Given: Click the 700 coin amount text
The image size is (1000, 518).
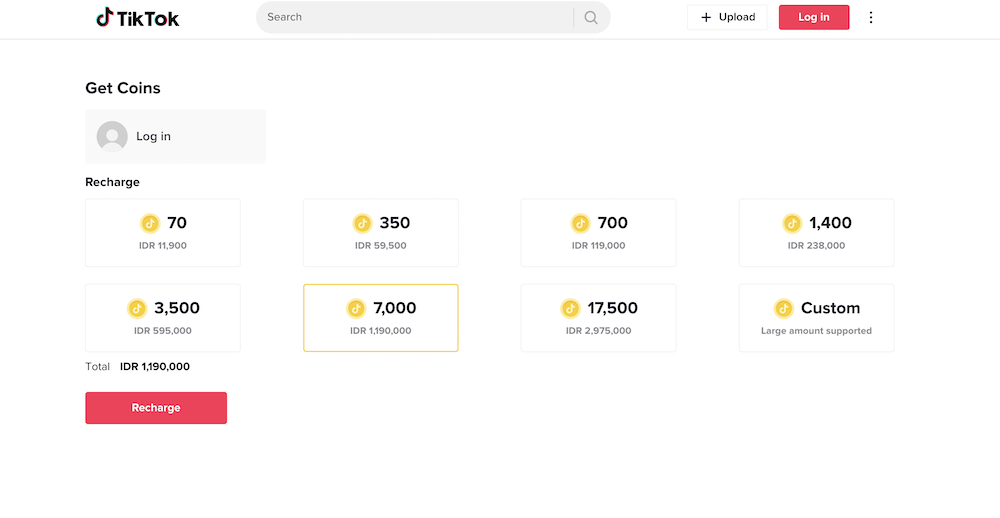Looking at the screenshot, I should tap(613, 223).
